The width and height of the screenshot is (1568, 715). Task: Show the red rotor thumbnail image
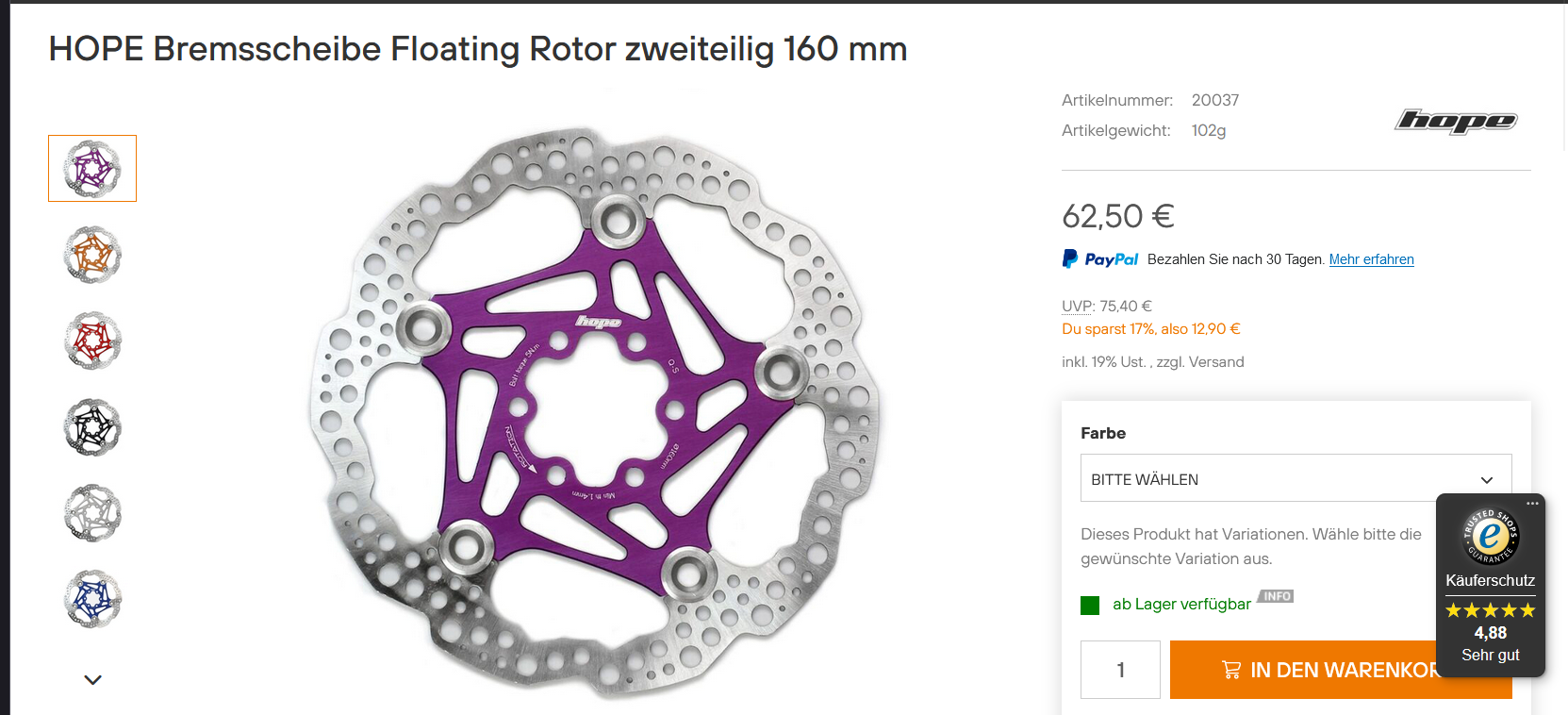[x=92, y=341]
